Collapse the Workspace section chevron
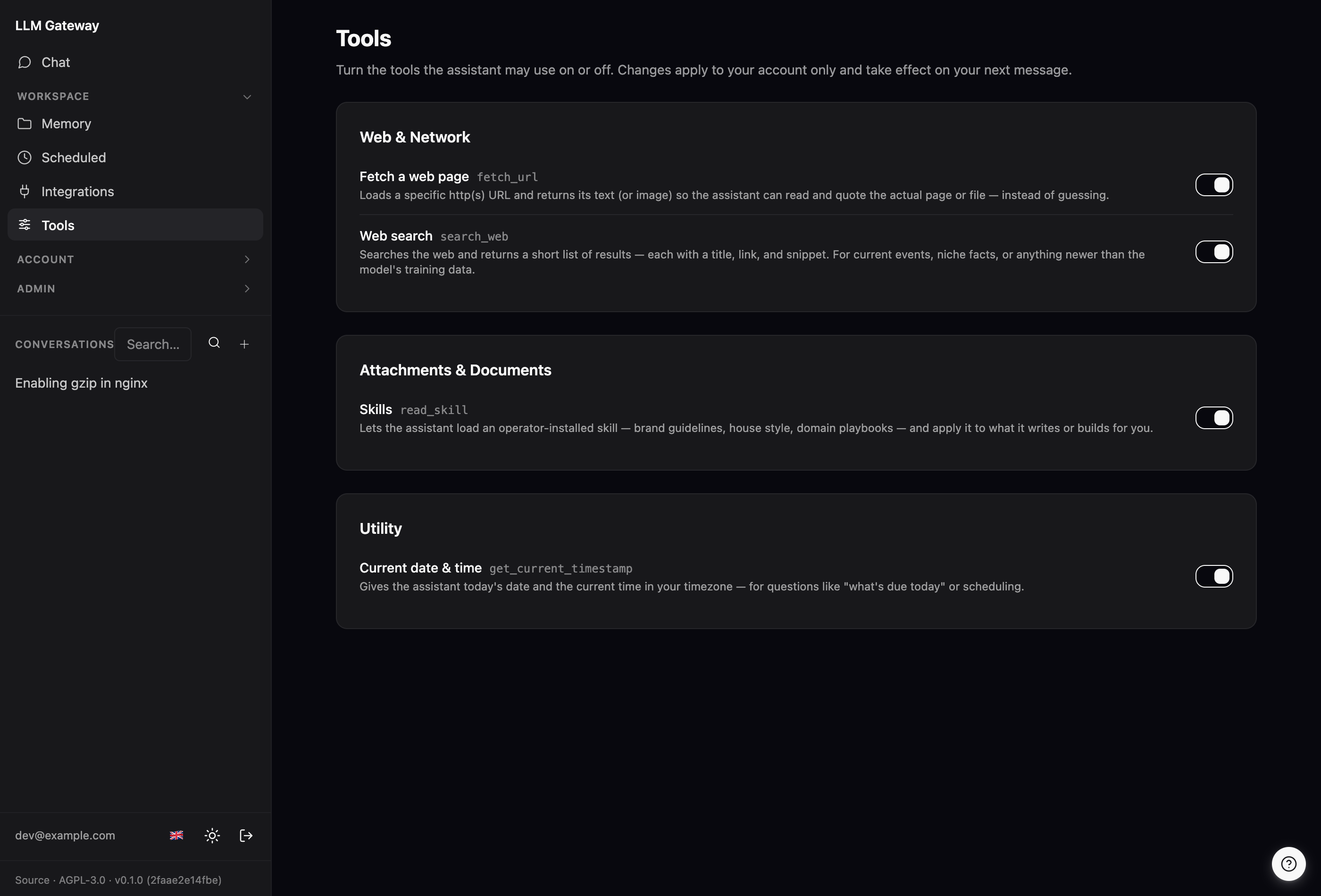 pos(247,97)
